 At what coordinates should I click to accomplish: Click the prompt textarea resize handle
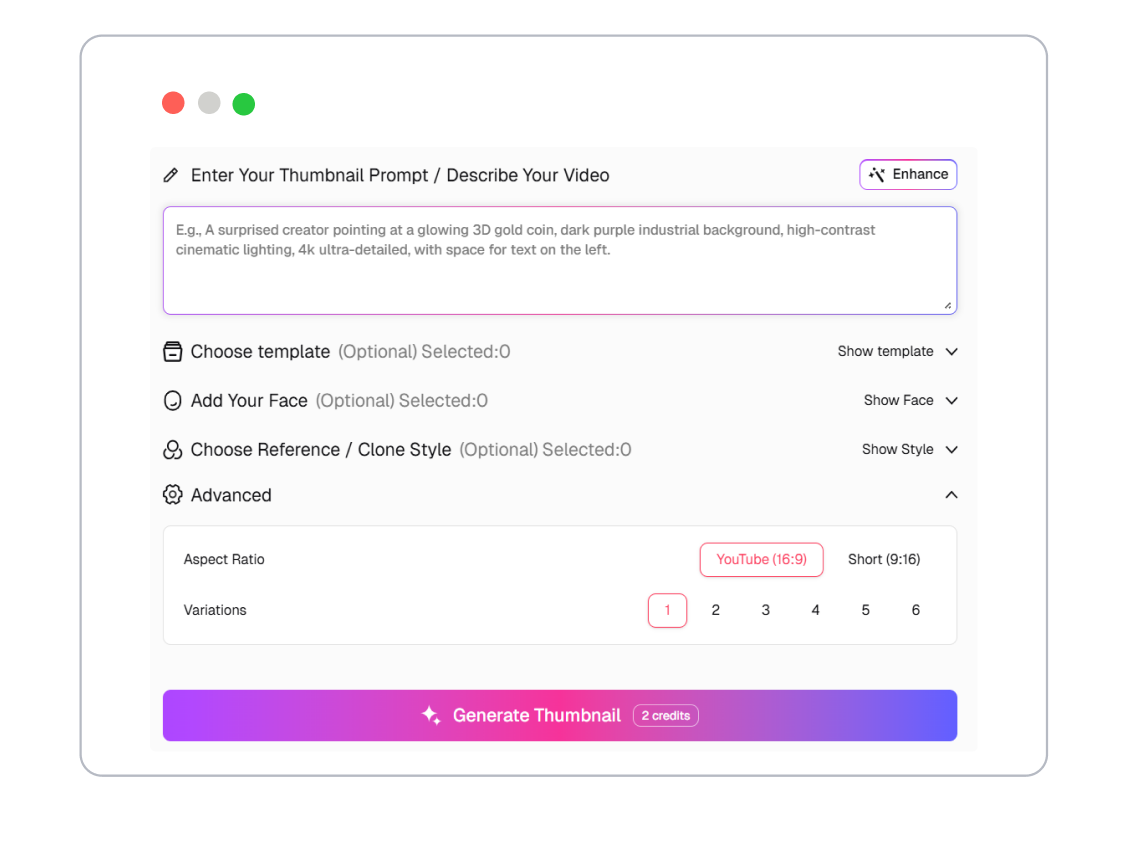(x=947, y=305)
